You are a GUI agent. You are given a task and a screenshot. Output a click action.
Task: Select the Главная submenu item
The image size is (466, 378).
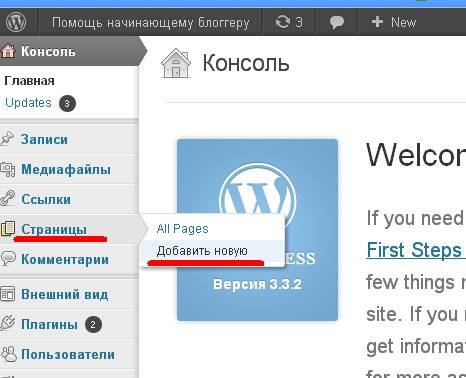29,81
